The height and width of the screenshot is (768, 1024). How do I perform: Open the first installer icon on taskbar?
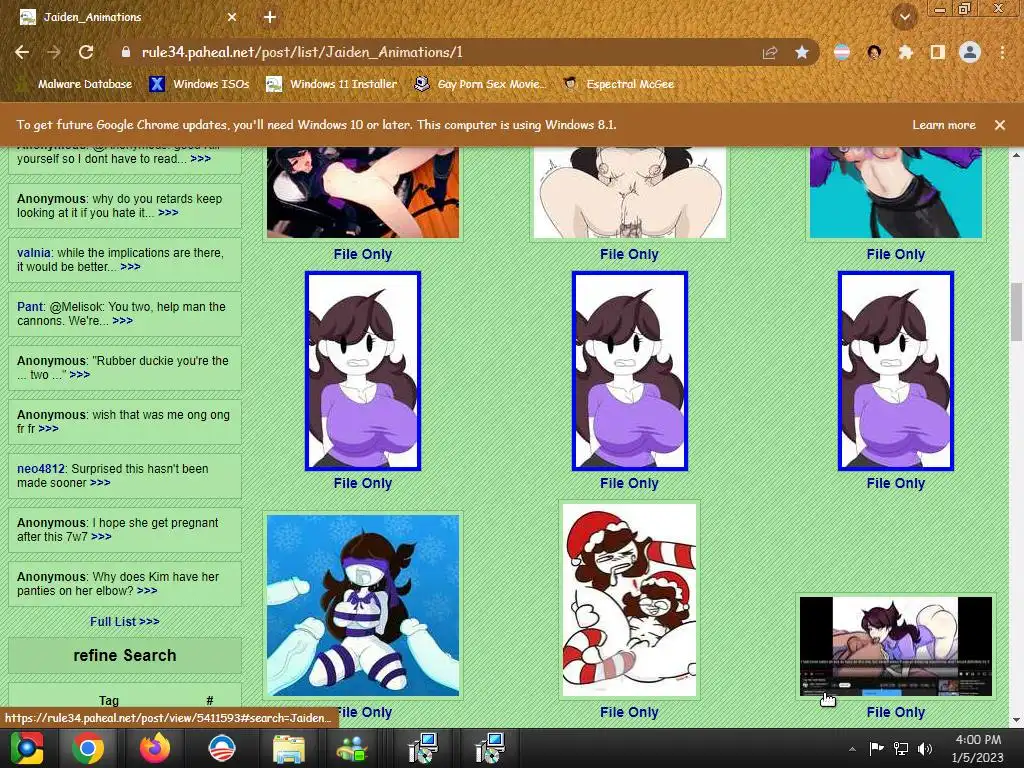pyautogui.click(x=423, y=748)
